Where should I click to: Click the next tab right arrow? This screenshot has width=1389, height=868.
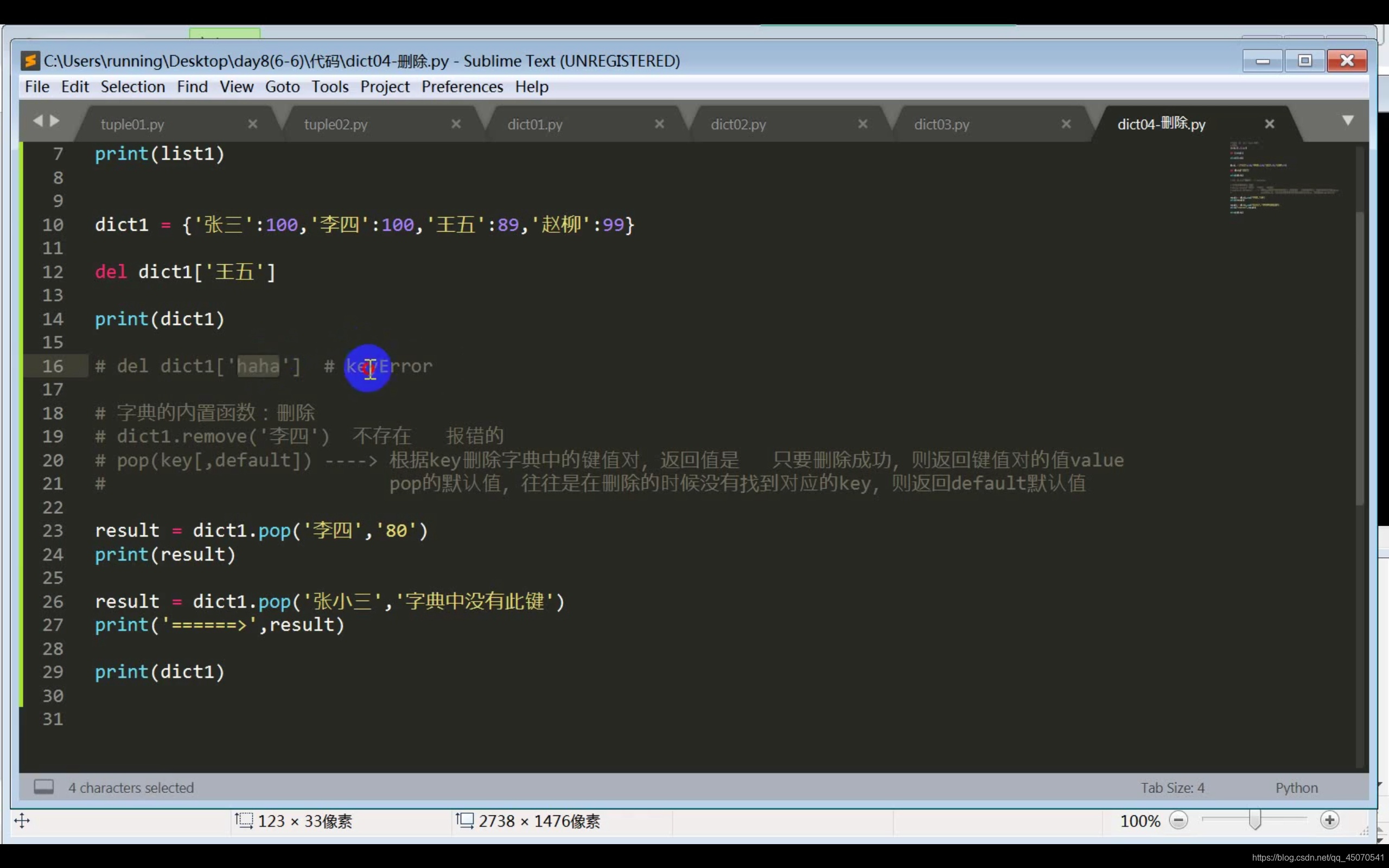55,120
